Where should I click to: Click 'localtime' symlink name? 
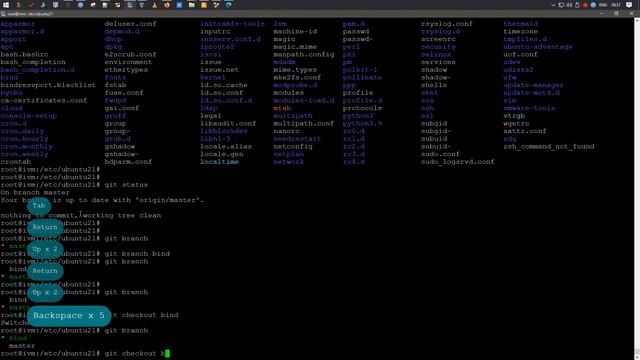pos(220,162)
